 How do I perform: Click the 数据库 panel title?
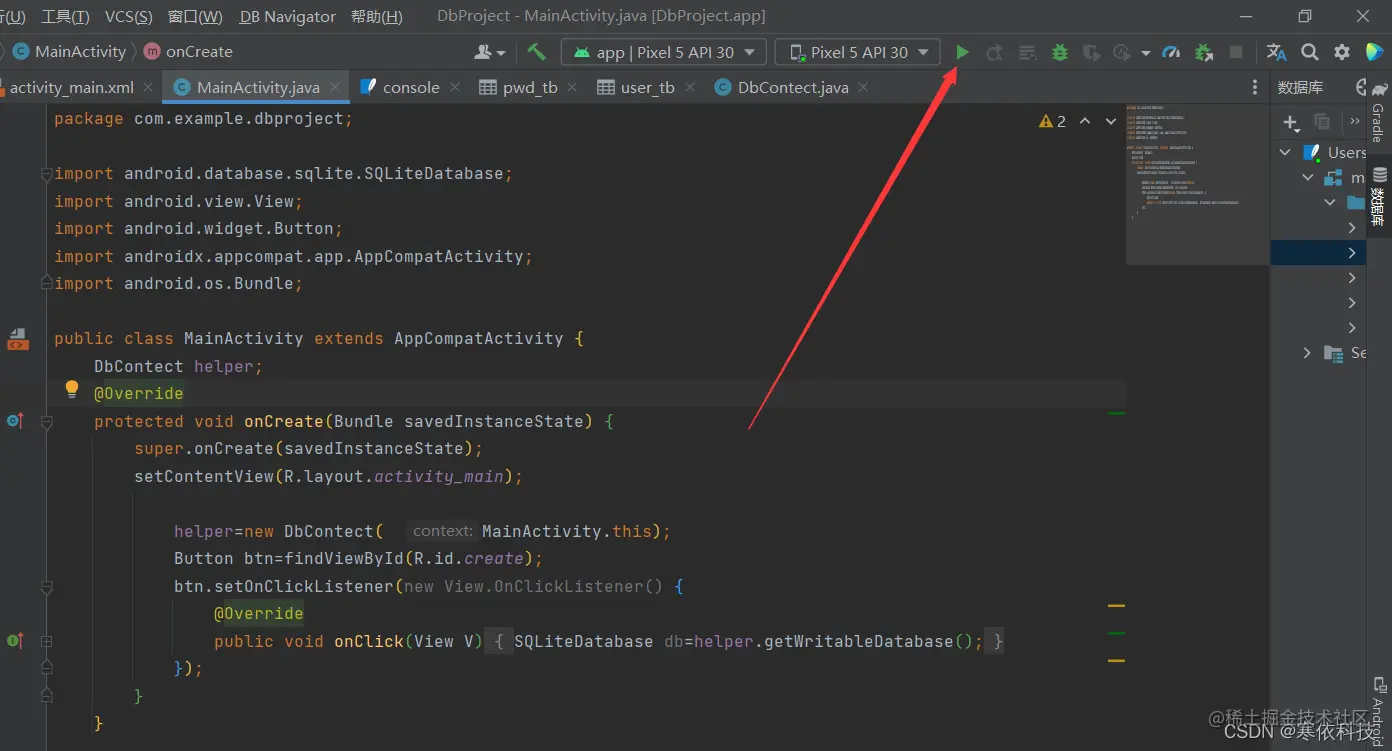tap(1300, 88)
